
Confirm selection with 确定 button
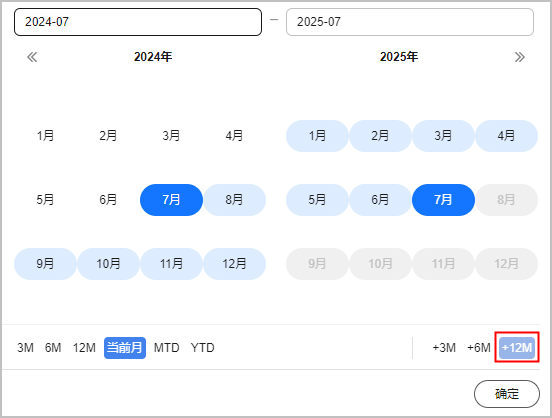[x=507, y=394]
